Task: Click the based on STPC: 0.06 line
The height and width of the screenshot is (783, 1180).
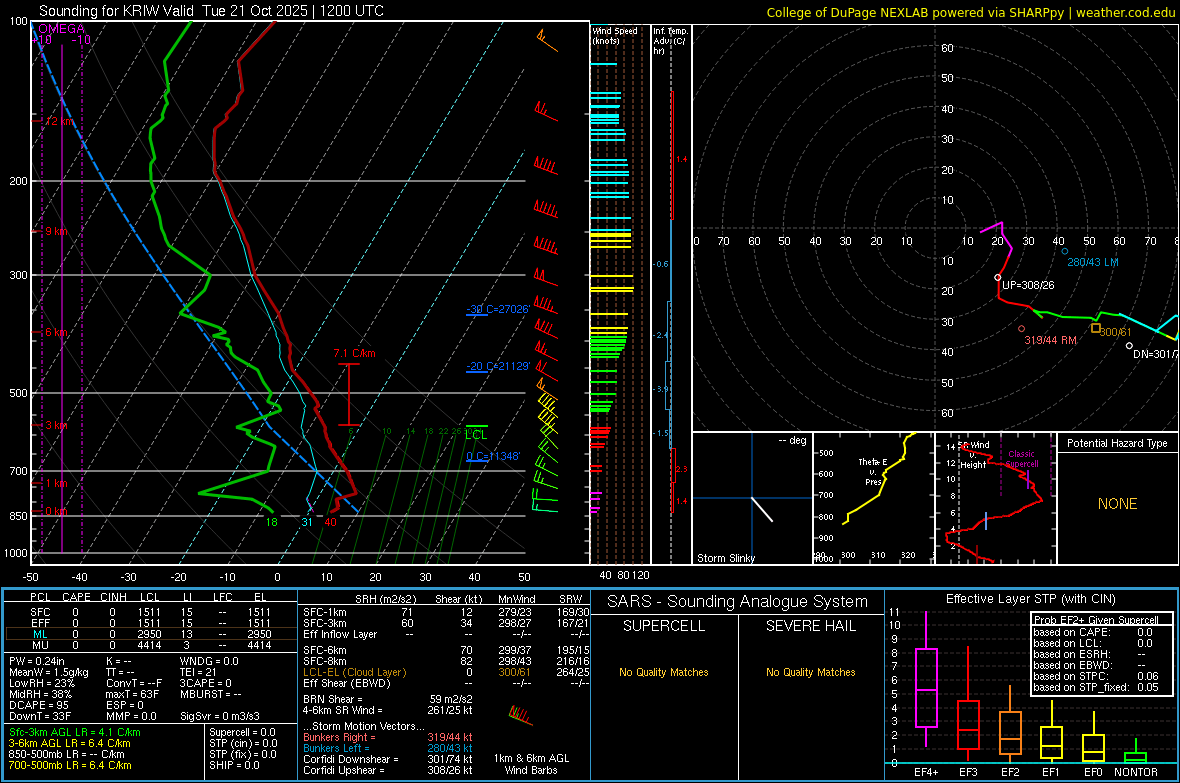Action: click(1096, 676)
